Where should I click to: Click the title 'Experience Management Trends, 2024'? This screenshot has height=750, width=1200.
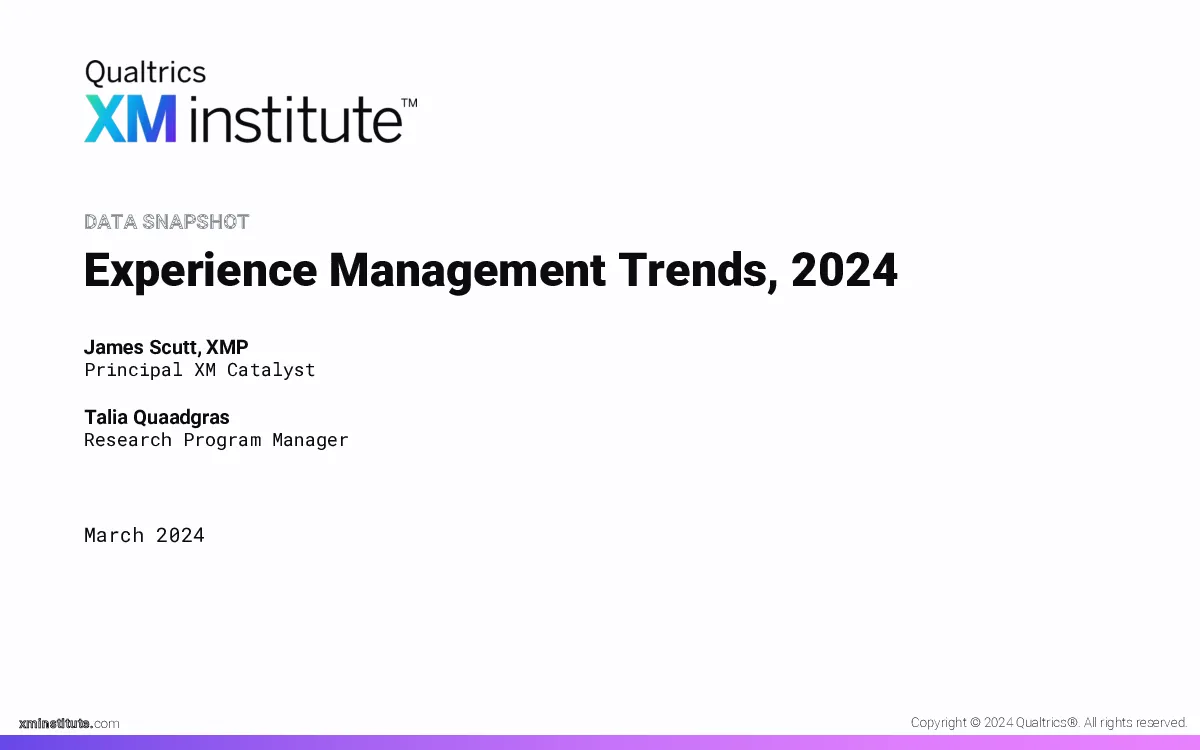coord(491,270)
